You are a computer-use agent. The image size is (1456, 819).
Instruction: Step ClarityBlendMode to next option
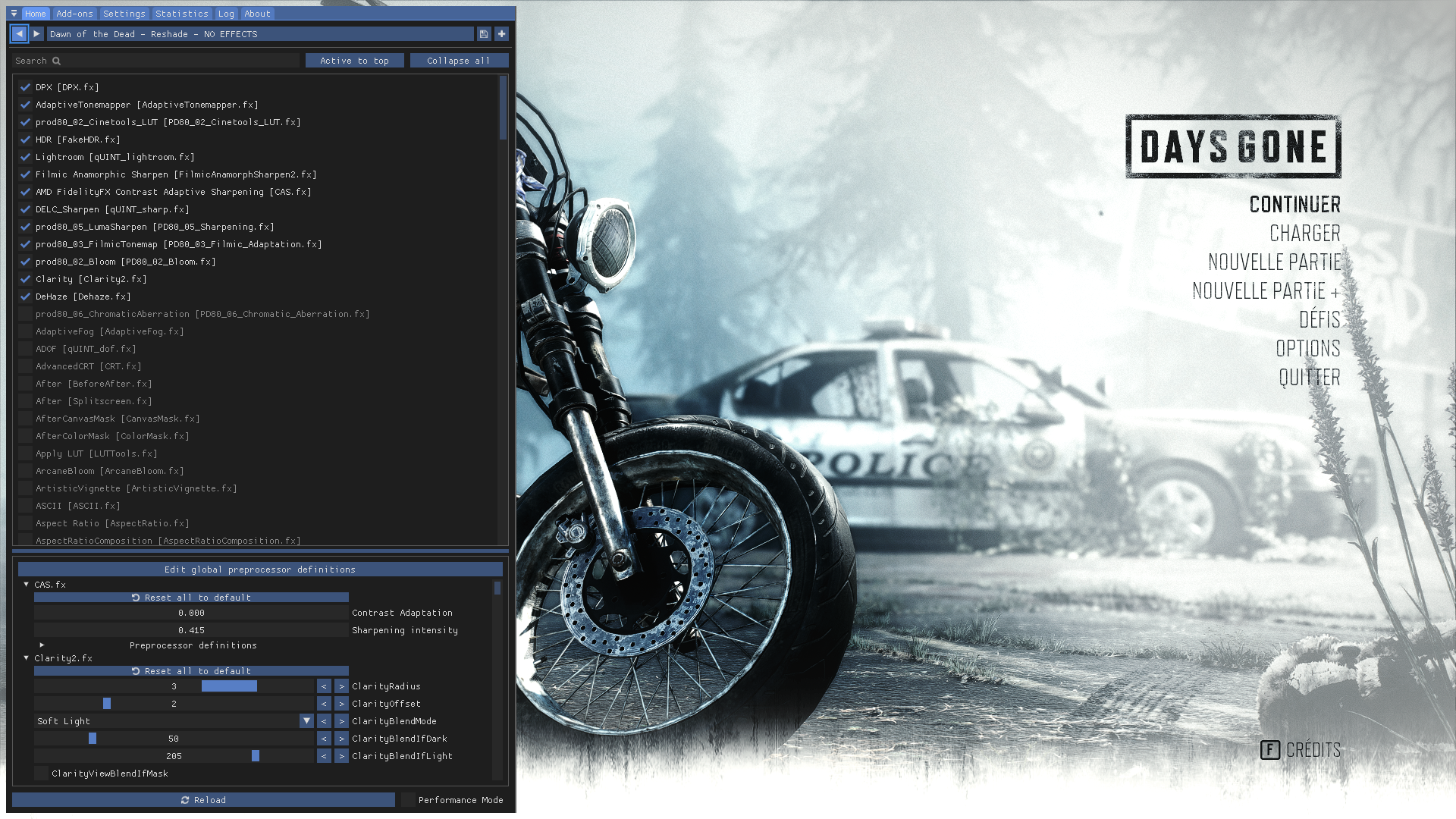point(341,721)
